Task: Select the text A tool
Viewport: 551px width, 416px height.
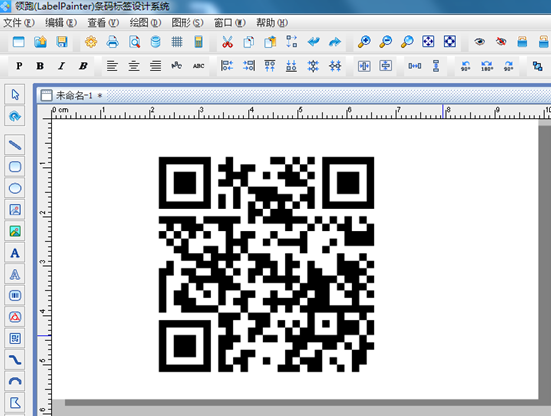Action: 15,253
